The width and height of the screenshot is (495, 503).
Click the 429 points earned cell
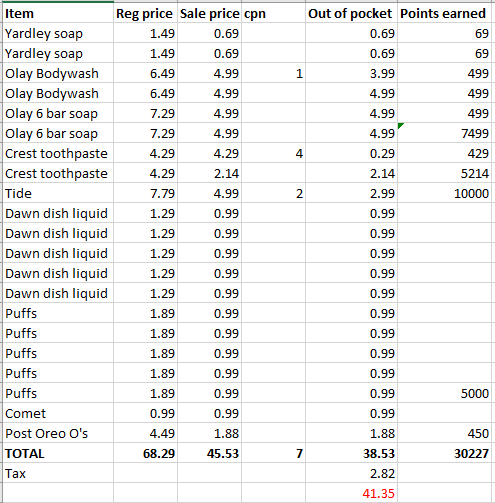(x=444, y=153)
